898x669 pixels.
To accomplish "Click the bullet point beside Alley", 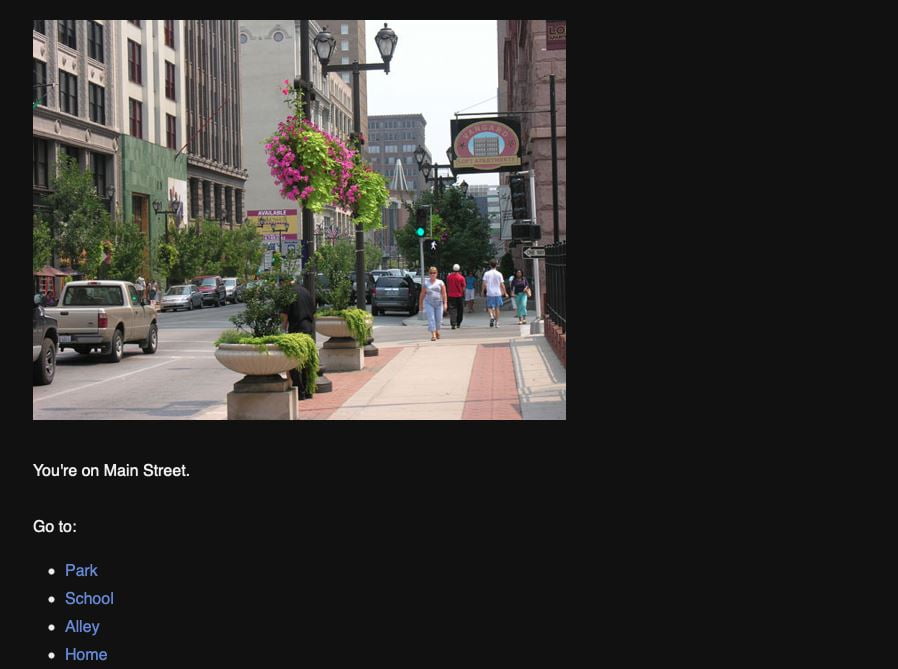I will pyautogui.click(x=51, y=627).
